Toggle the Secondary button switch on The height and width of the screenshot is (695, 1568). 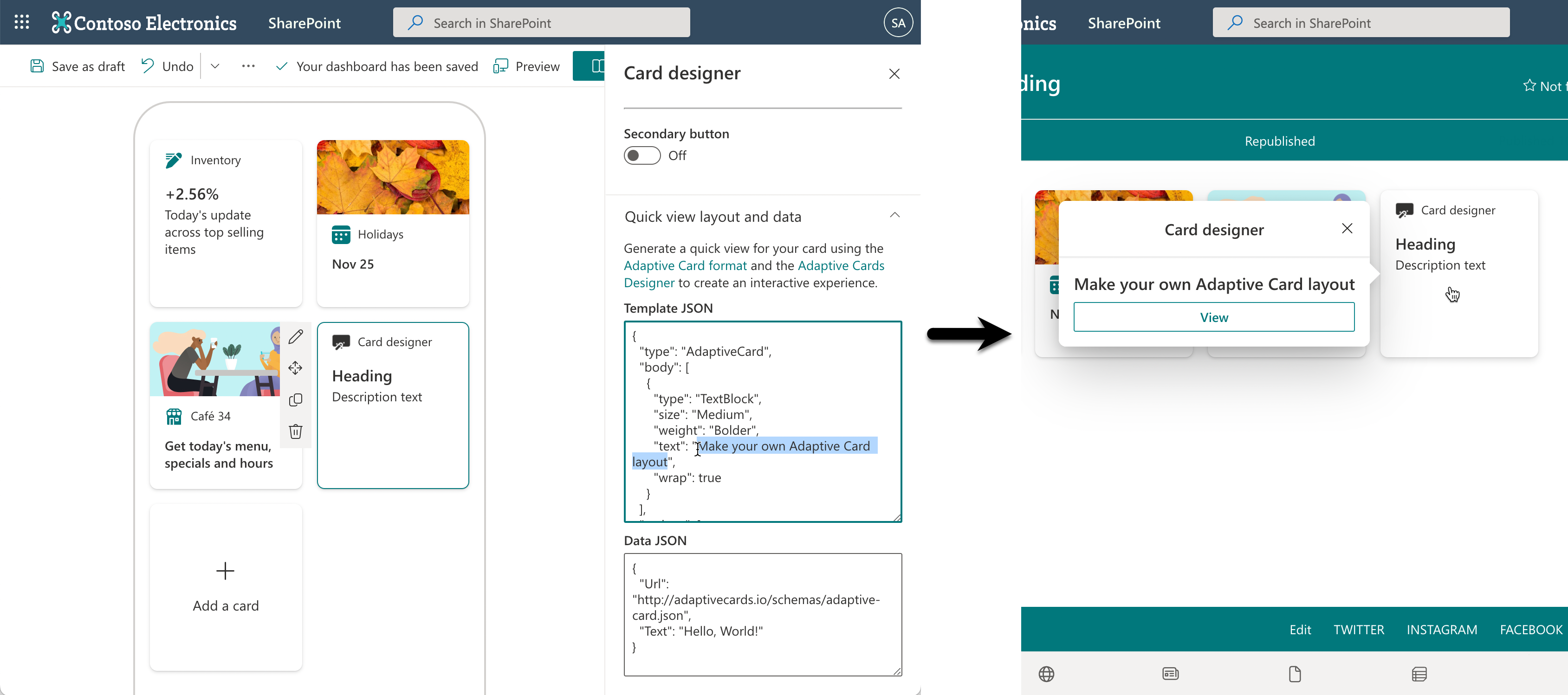tap(641, 155)
